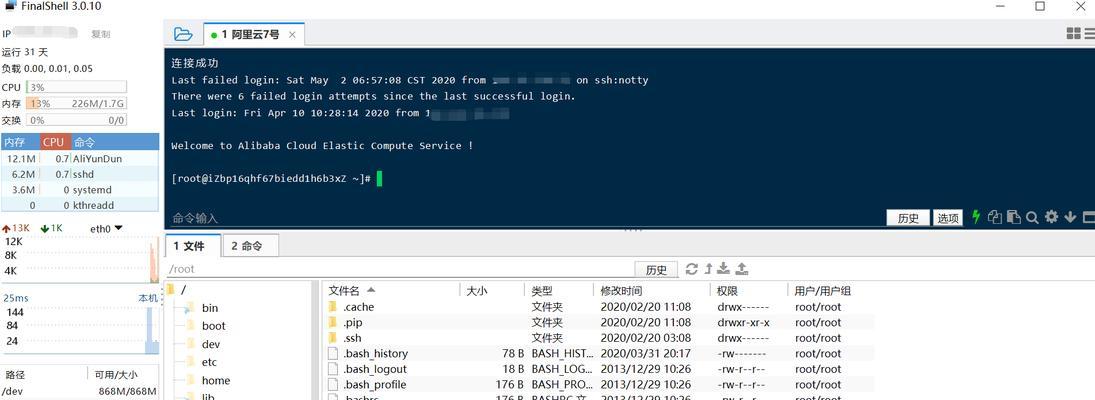
Task: Go to parent directory up-arrow icon
Action: 708,269
